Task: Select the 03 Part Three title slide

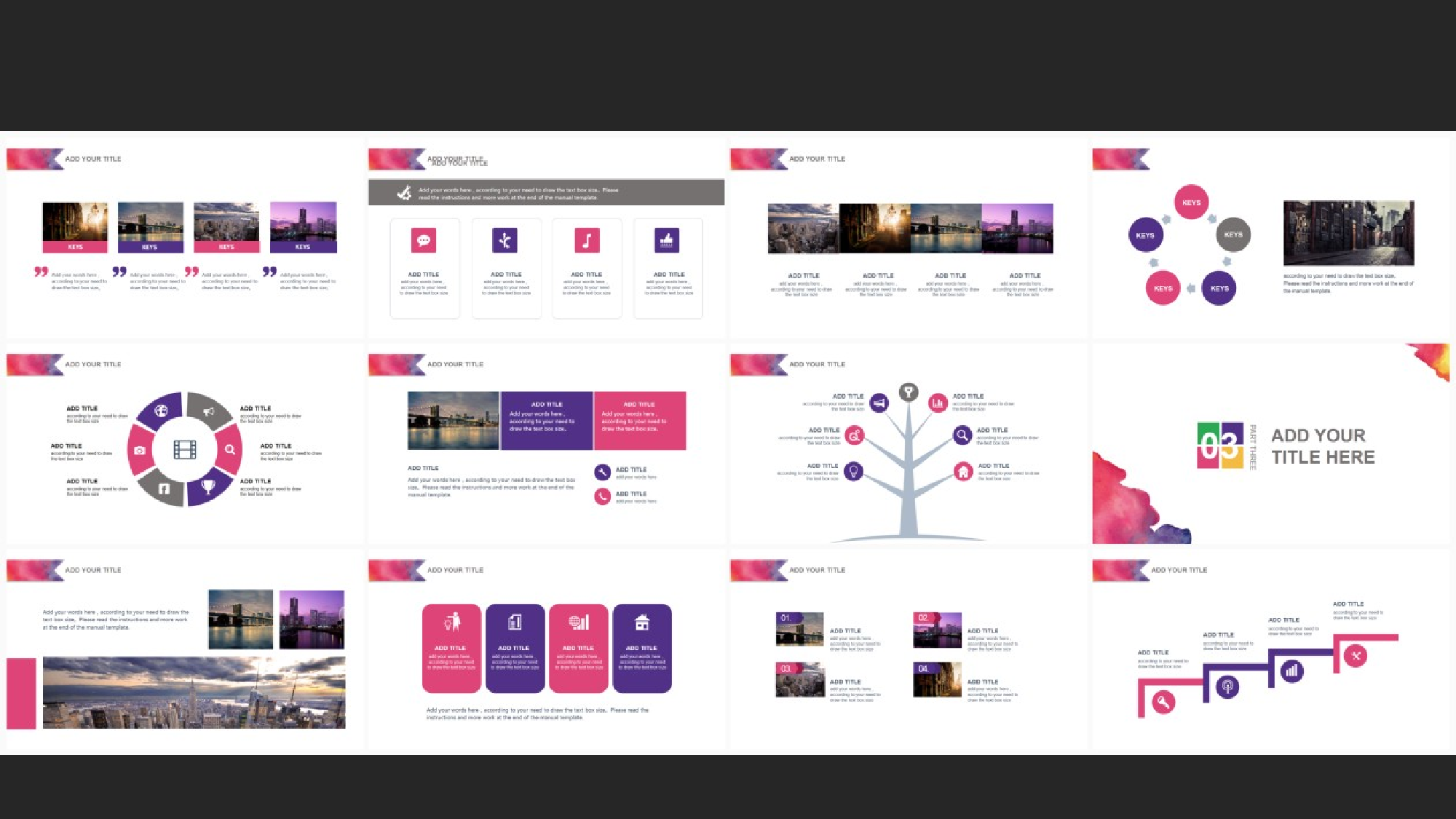Action: pos(1270,444)
